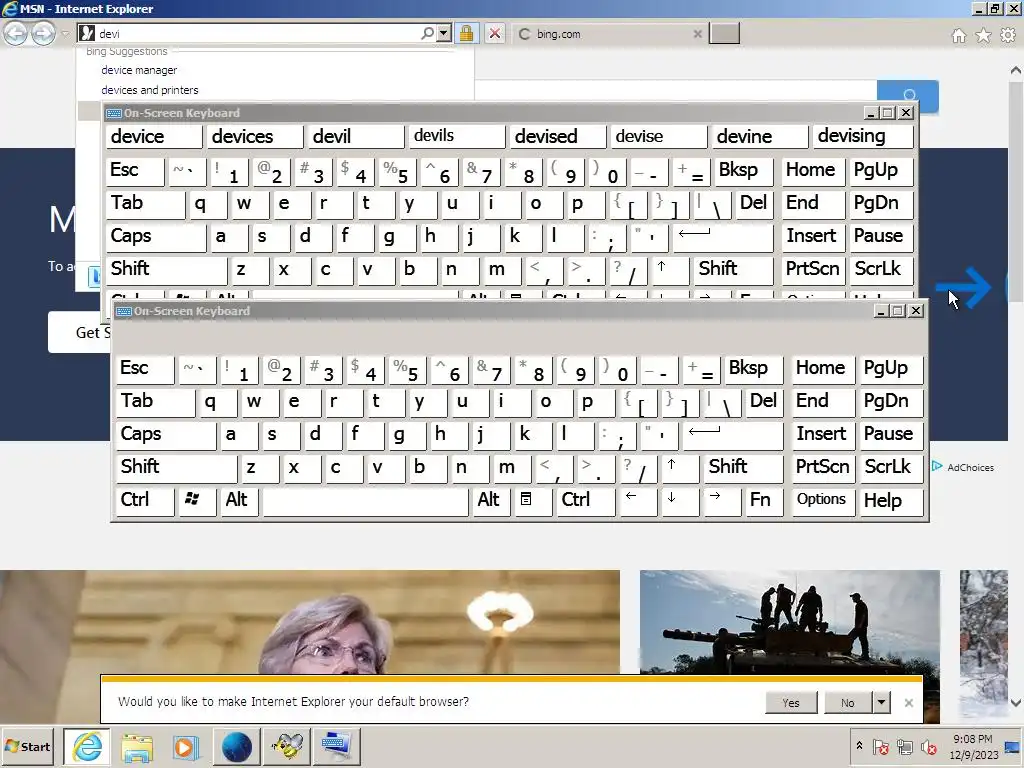
Task: Choose 'devine' word prediction
Action: [x=760, y=136]
